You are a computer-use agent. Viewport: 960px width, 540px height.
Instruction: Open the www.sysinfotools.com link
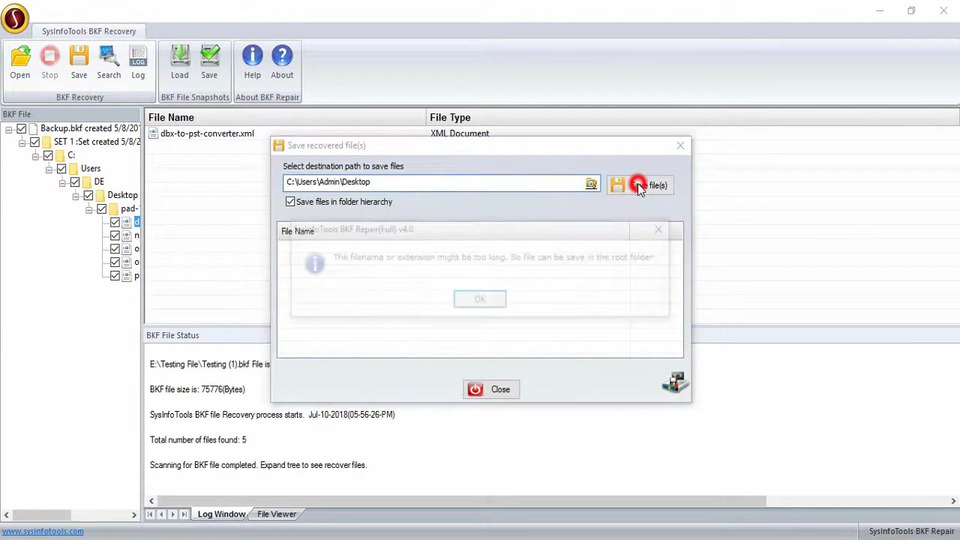coord(43,531)
